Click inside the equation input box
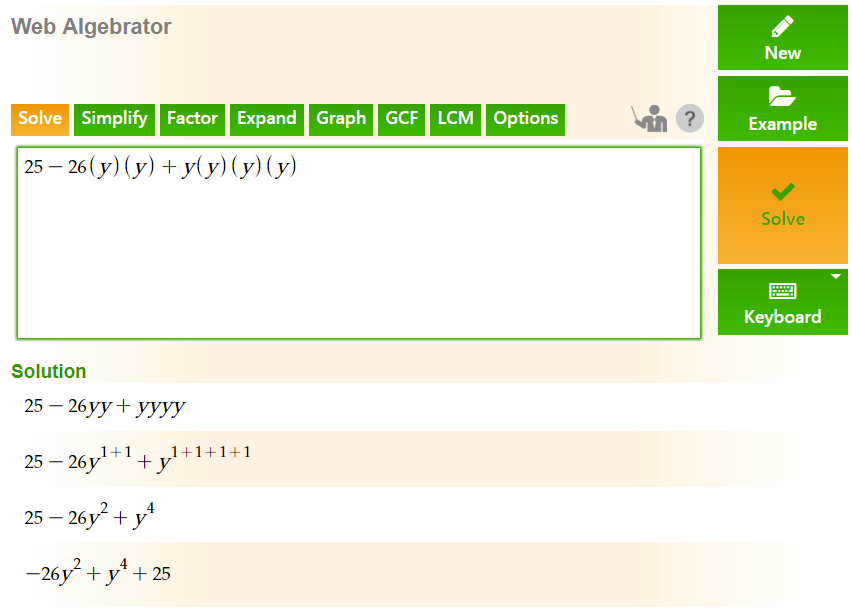This screenshot has height=612, width=852. tap(359, 243)
